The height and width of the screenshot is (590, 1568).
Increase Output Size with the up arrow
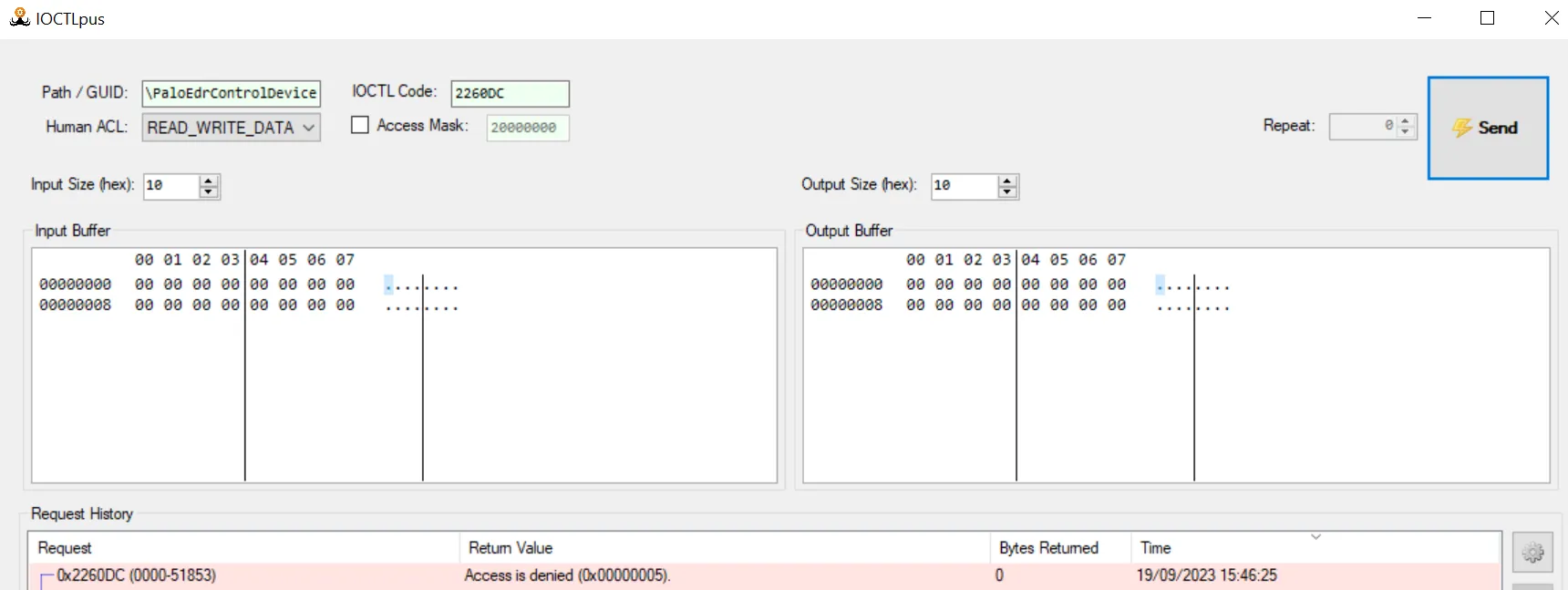pos(1007,181)
